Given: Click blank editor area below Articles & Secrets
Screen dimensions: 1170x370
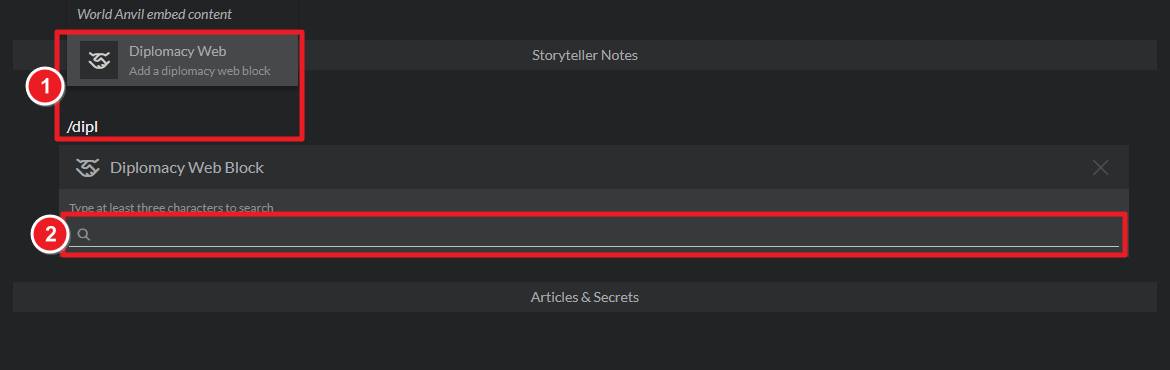Looking at the screenshot, I should pyautogui.click(x=584, y=342).
